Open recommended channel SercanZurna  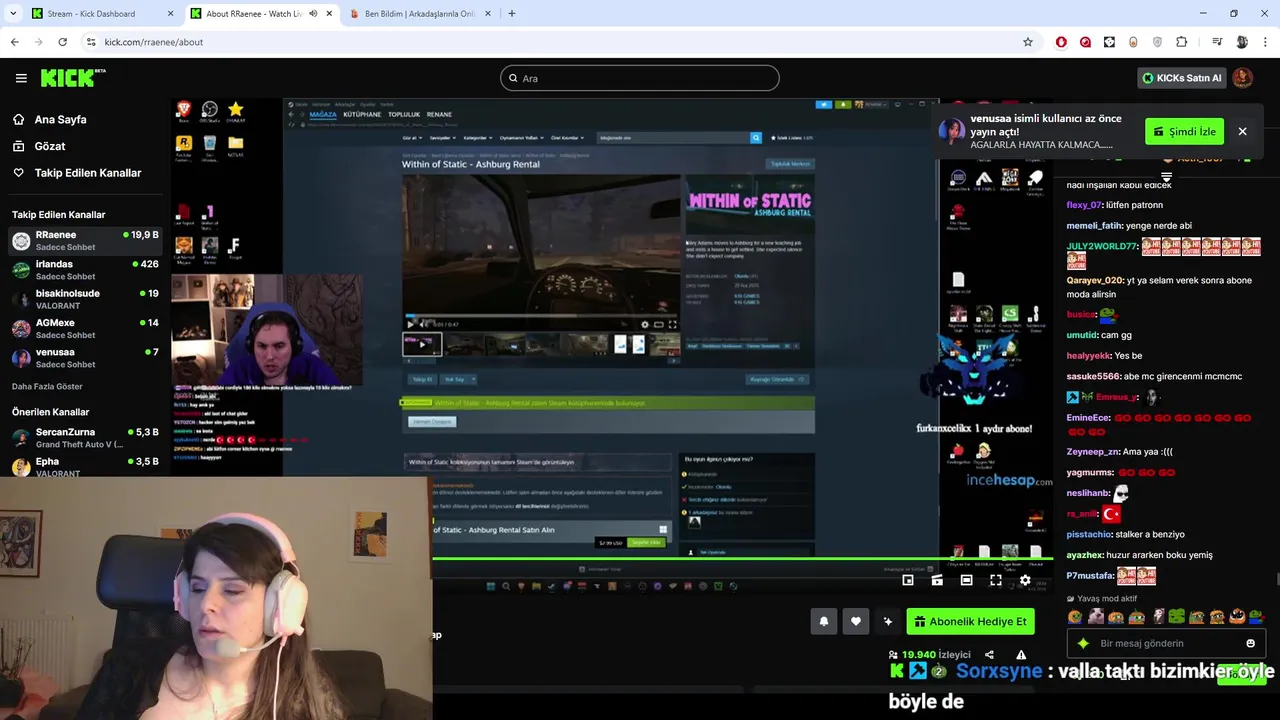click(85, 438)
